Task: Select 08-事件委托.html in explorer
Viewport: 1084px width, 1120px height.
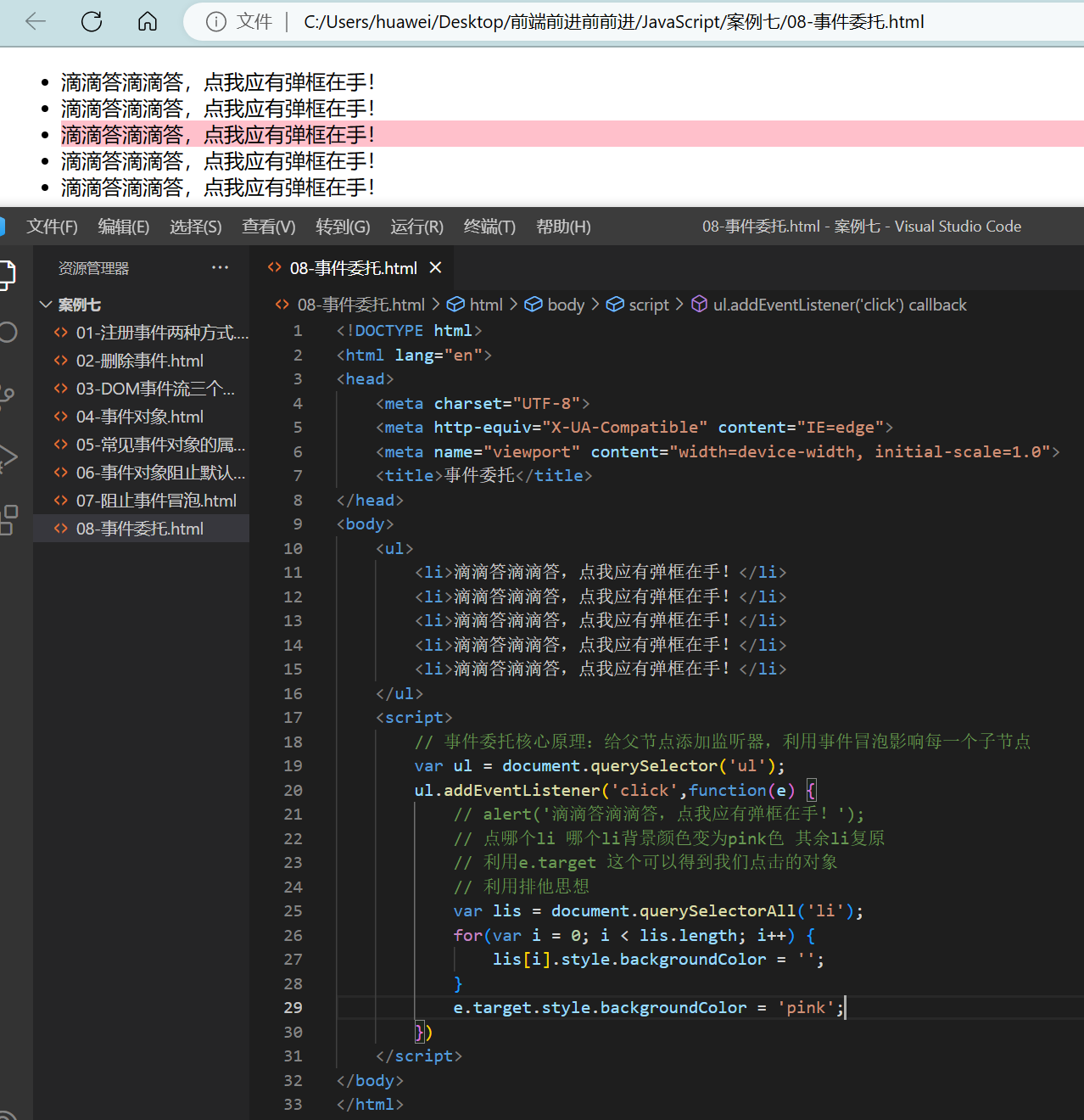Action: pyautogui.click(x=141, y=529)
